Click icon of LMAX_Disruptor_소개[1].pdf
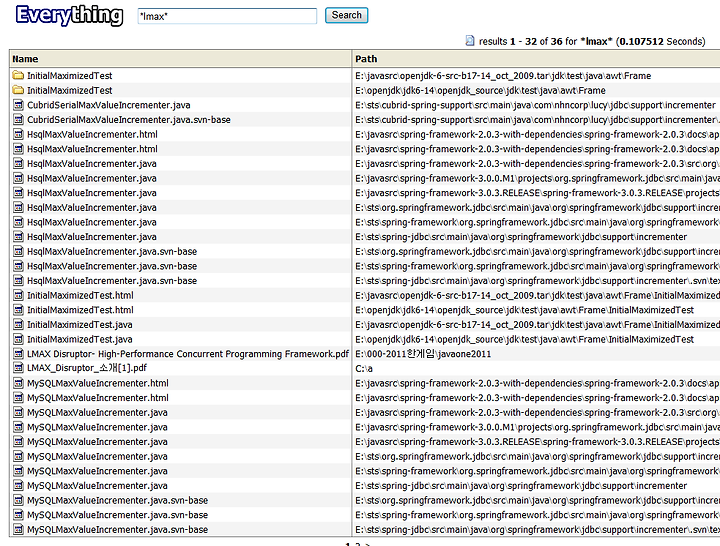Image resolution: width=720 pixels, height=546 pixels. coord(18,368)
